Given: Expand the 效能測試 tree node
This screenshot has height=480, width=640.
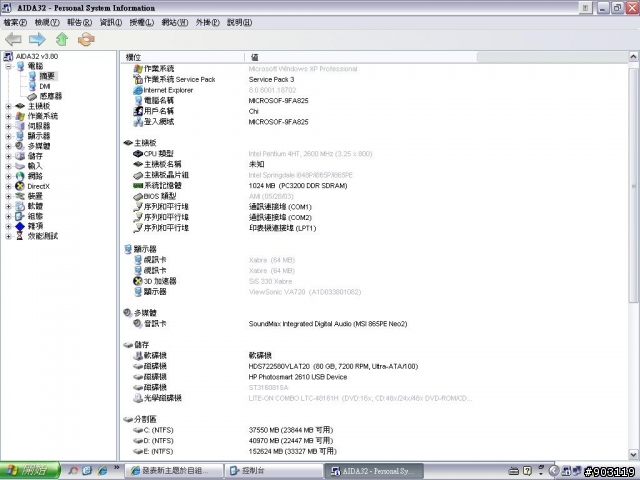Looking at the screenshot, I should click(8, 236).
